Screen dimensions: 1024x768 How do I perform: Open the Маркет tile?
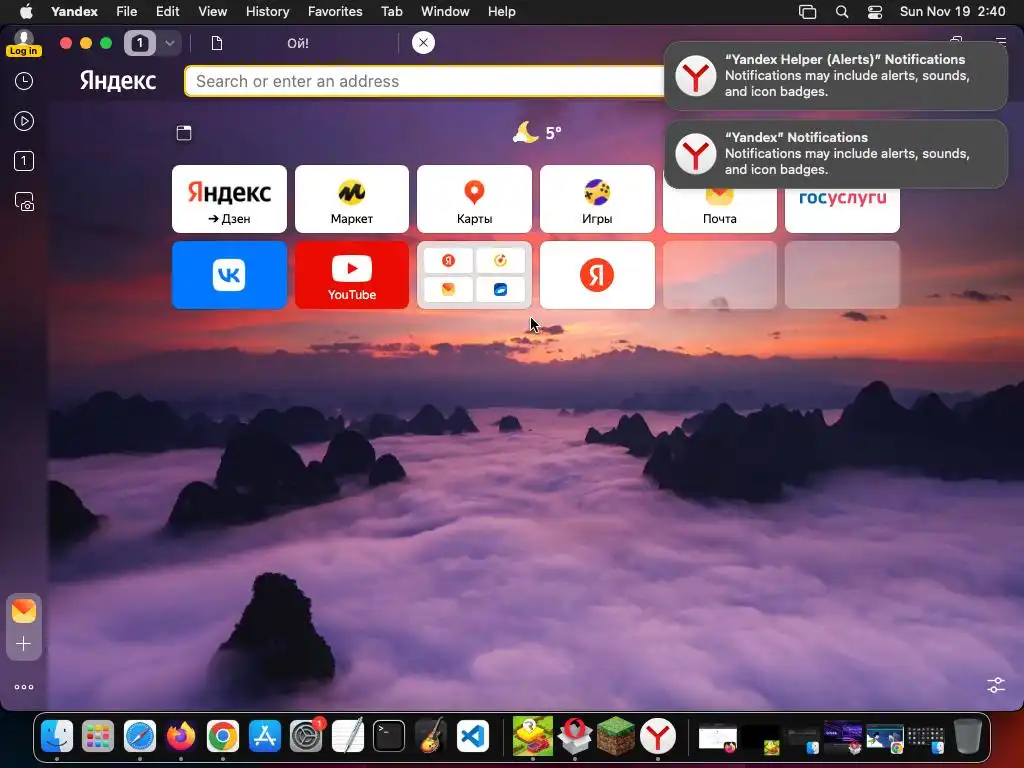pyautogui.click(x=352, y=199)
